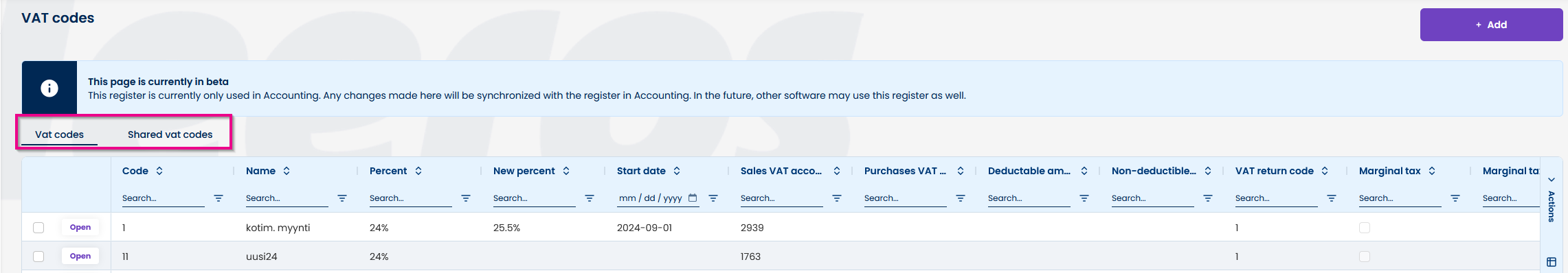Click the beta info icon

click(x=49, y=88)
